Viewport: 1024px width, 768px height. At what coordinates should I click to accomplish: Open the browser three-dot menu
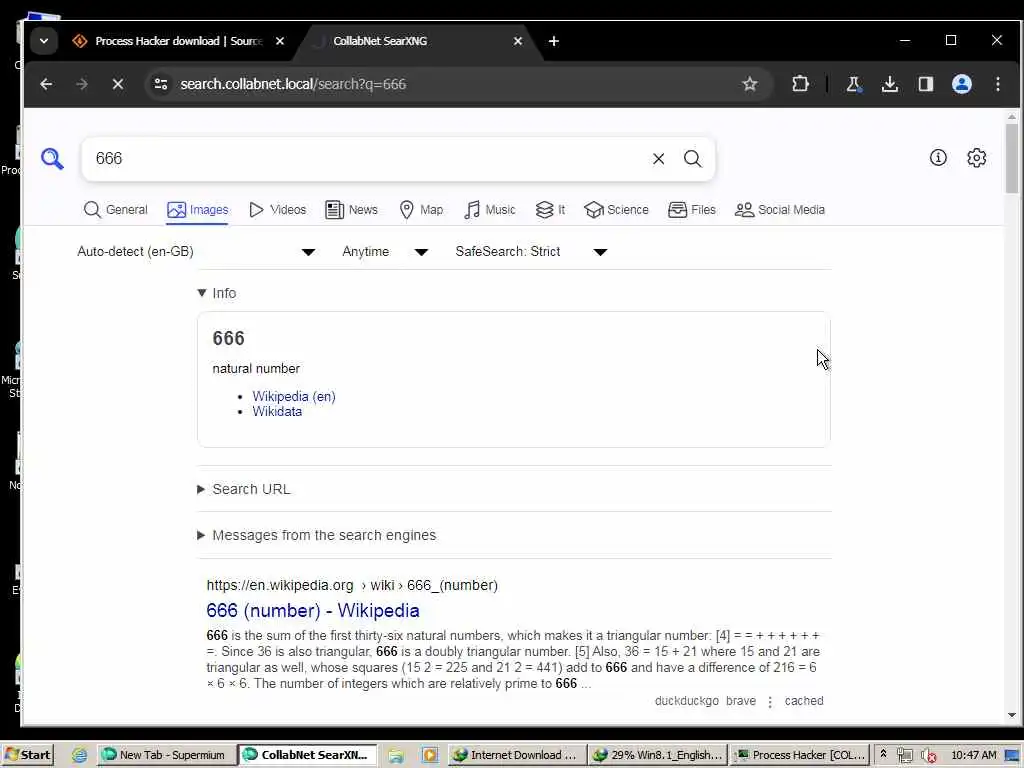click(x=997, y=84)
